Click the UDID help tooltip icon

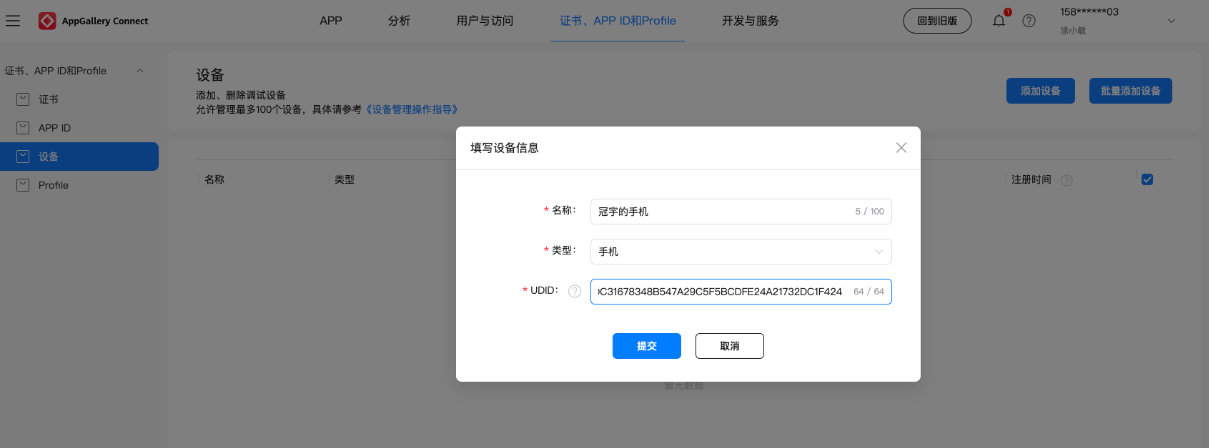[x=574, y=291]
